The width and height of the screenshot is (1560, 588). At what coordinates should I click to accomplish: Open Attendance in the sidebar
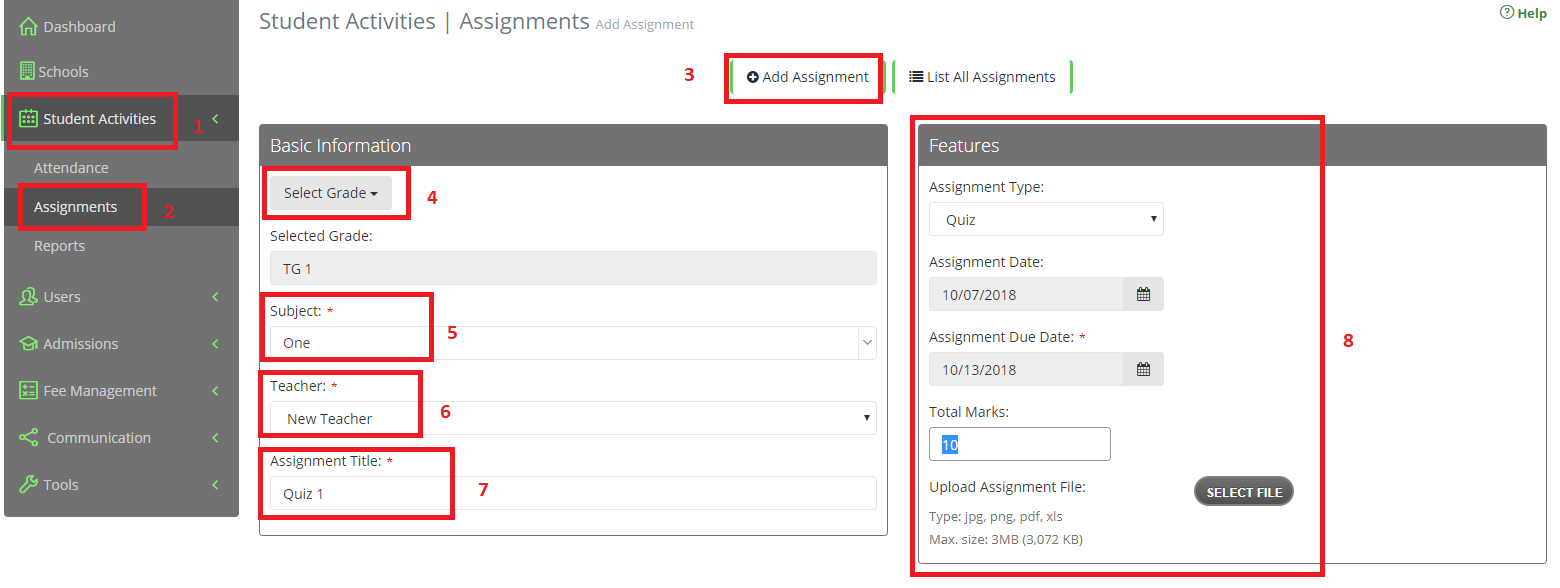pos(71,168)
